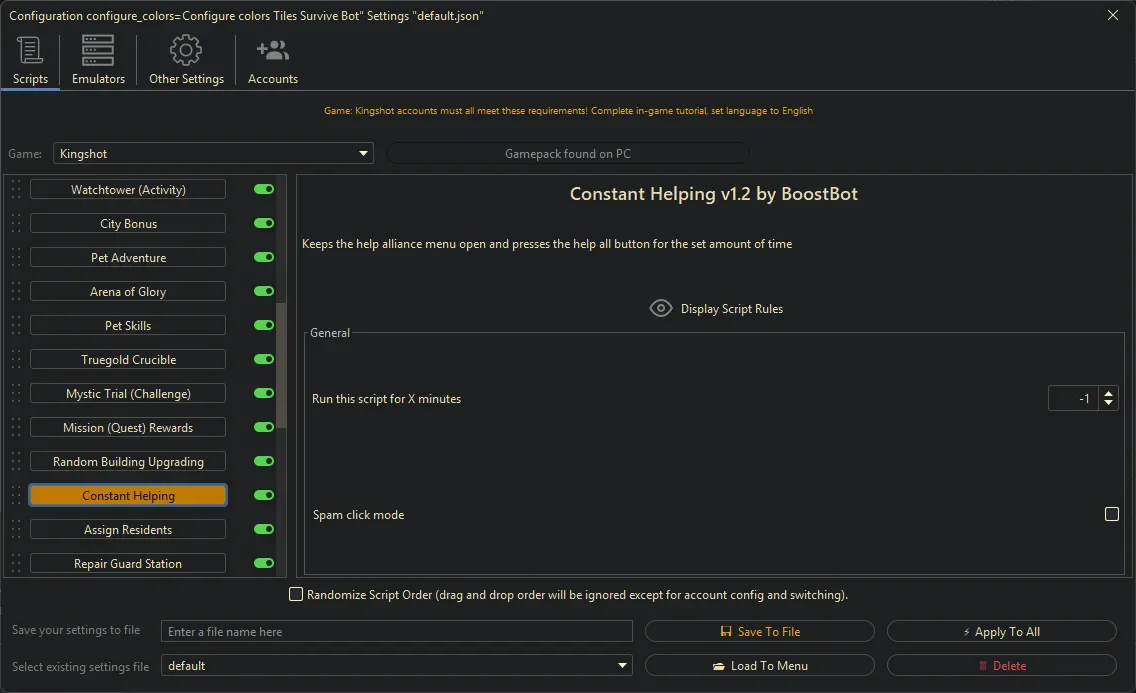The width and height of the screenshot is (1136, 693).
Task: Click the Display Script Rules eye icon
Action: click(x=660, y=308)
